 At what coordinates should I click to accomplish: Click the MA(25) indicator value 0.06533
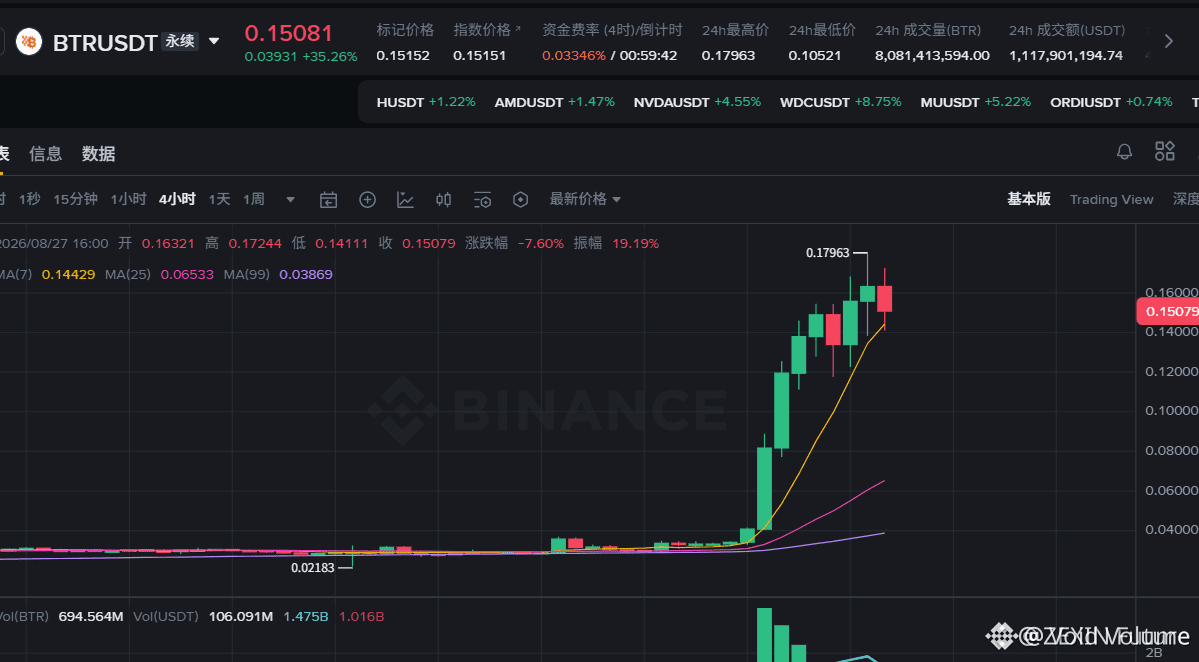(x=187, y=274)
